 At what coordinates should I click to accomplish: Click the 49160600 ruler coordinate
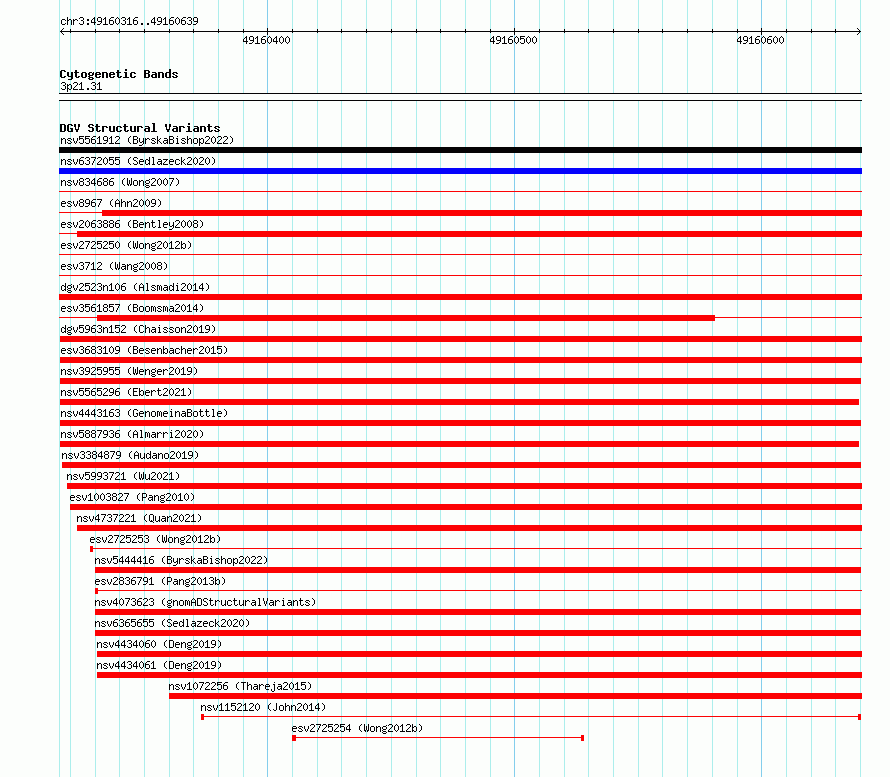tap(760, 40)
